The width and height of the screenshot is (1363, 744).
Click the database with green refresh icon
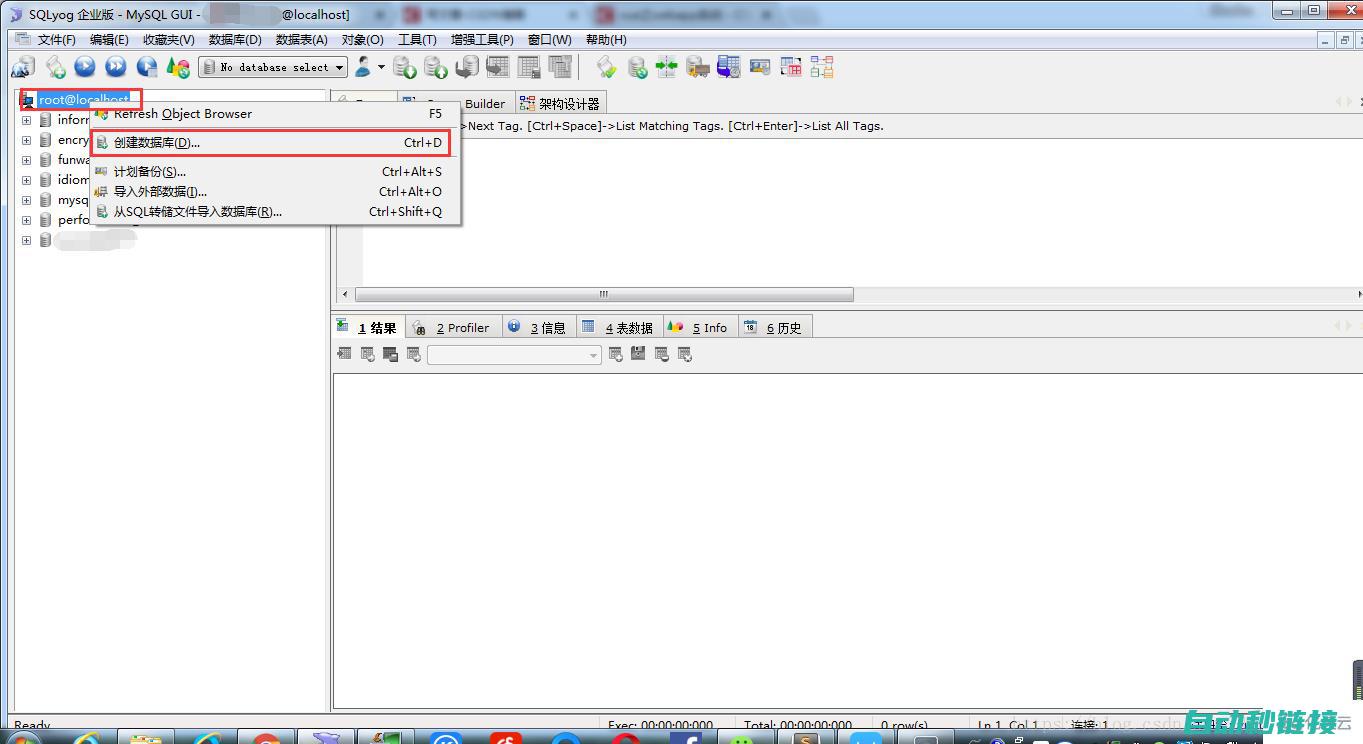pyautogui.click(x=637, y=67)
